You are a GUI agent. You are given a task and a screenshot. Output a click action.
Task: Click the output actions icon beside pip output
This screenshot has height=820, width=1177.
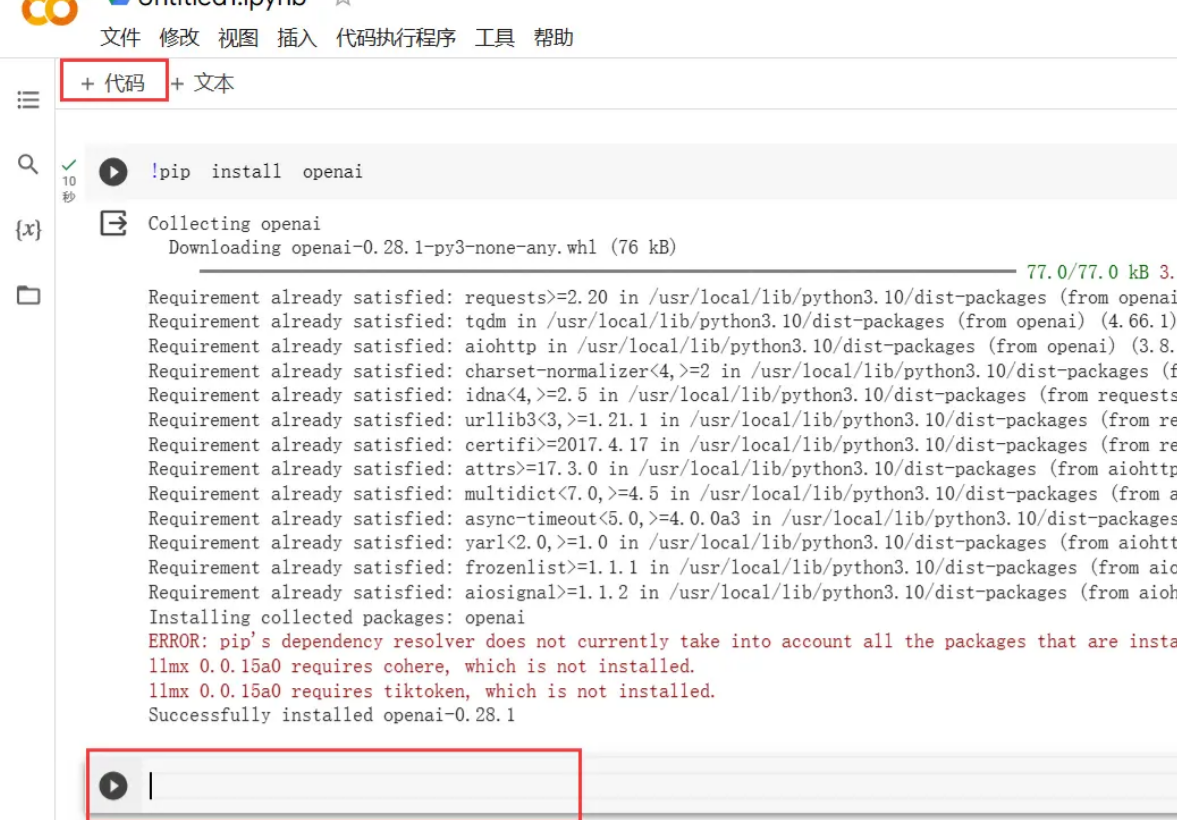tap(114, 224)
